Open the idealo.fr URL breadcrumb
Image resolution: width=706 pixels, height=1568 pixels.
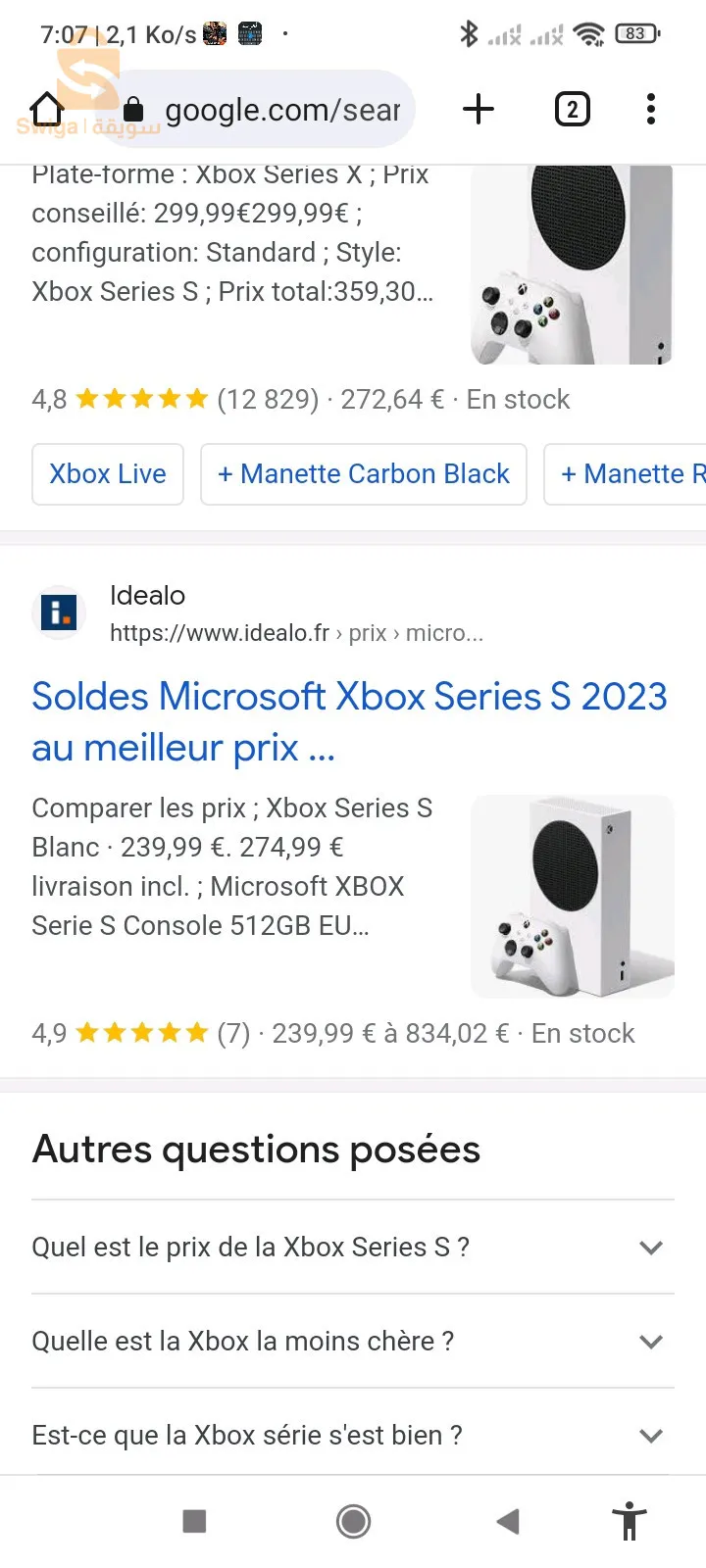296,633
